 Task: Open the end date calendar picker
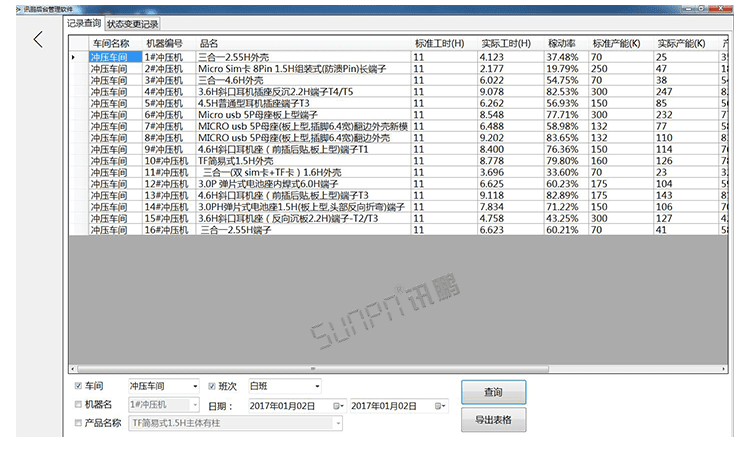pyautogui.click(x=439, y=405)
